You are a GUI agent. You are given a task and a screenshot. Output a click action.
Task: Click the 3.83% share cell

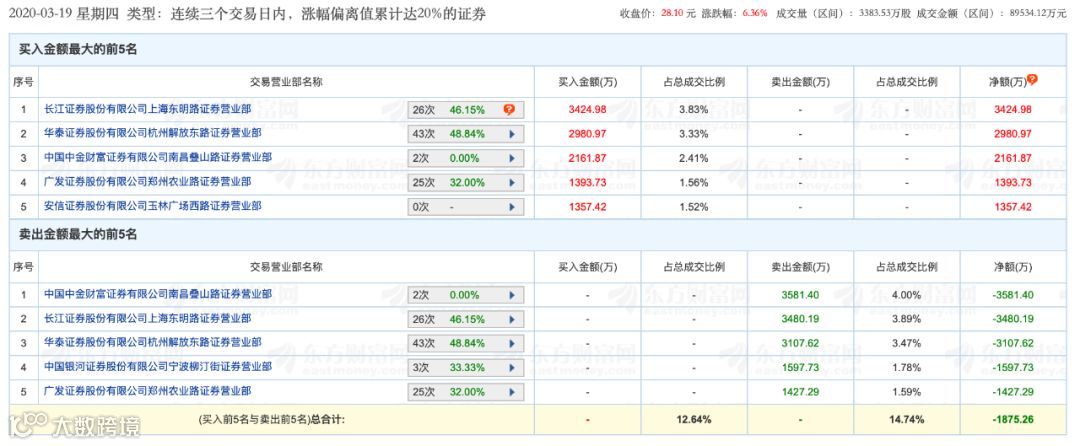693,109
